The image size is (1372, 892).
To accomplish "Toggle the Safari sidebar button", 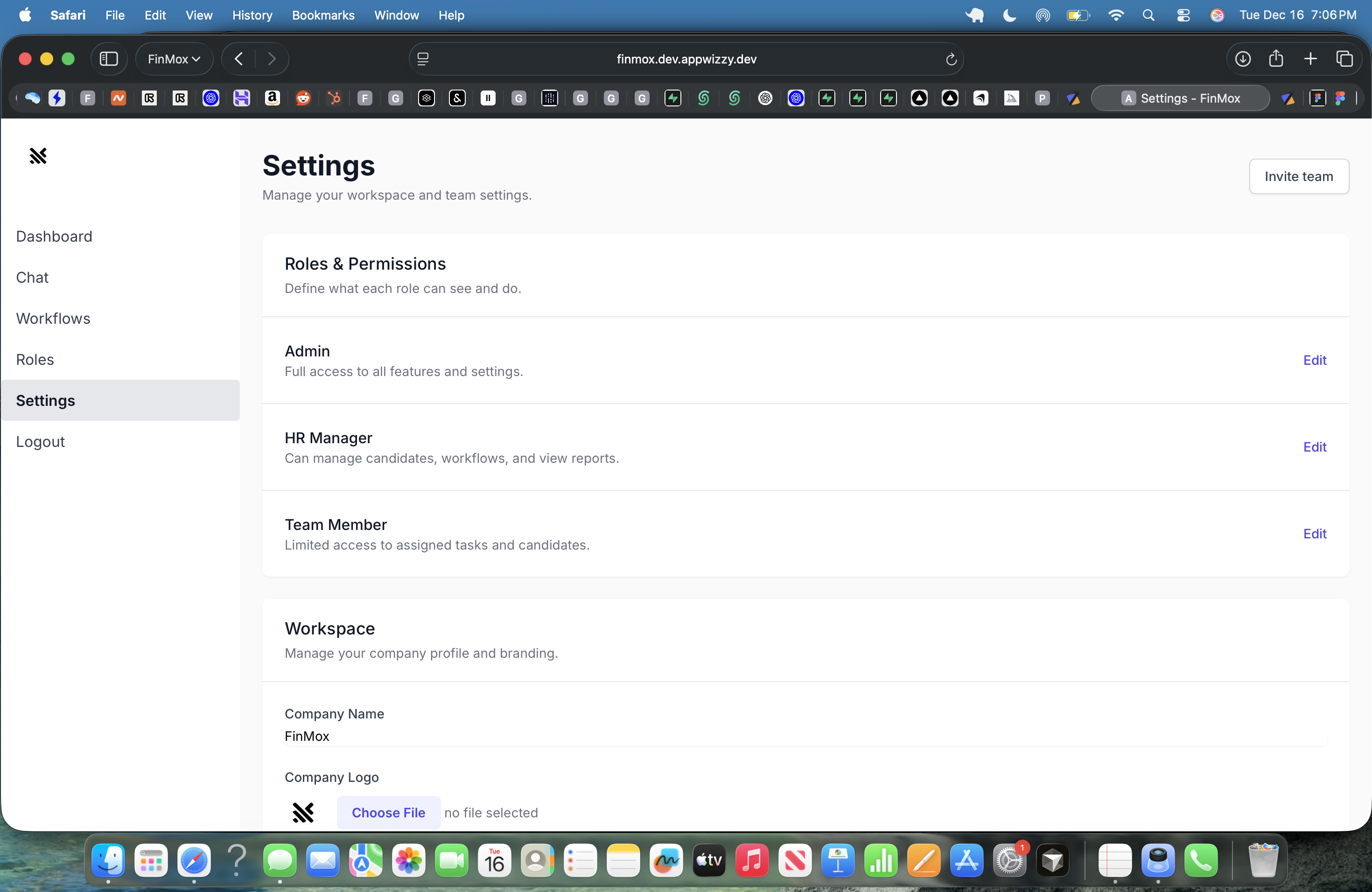I will tap(109, 59).
